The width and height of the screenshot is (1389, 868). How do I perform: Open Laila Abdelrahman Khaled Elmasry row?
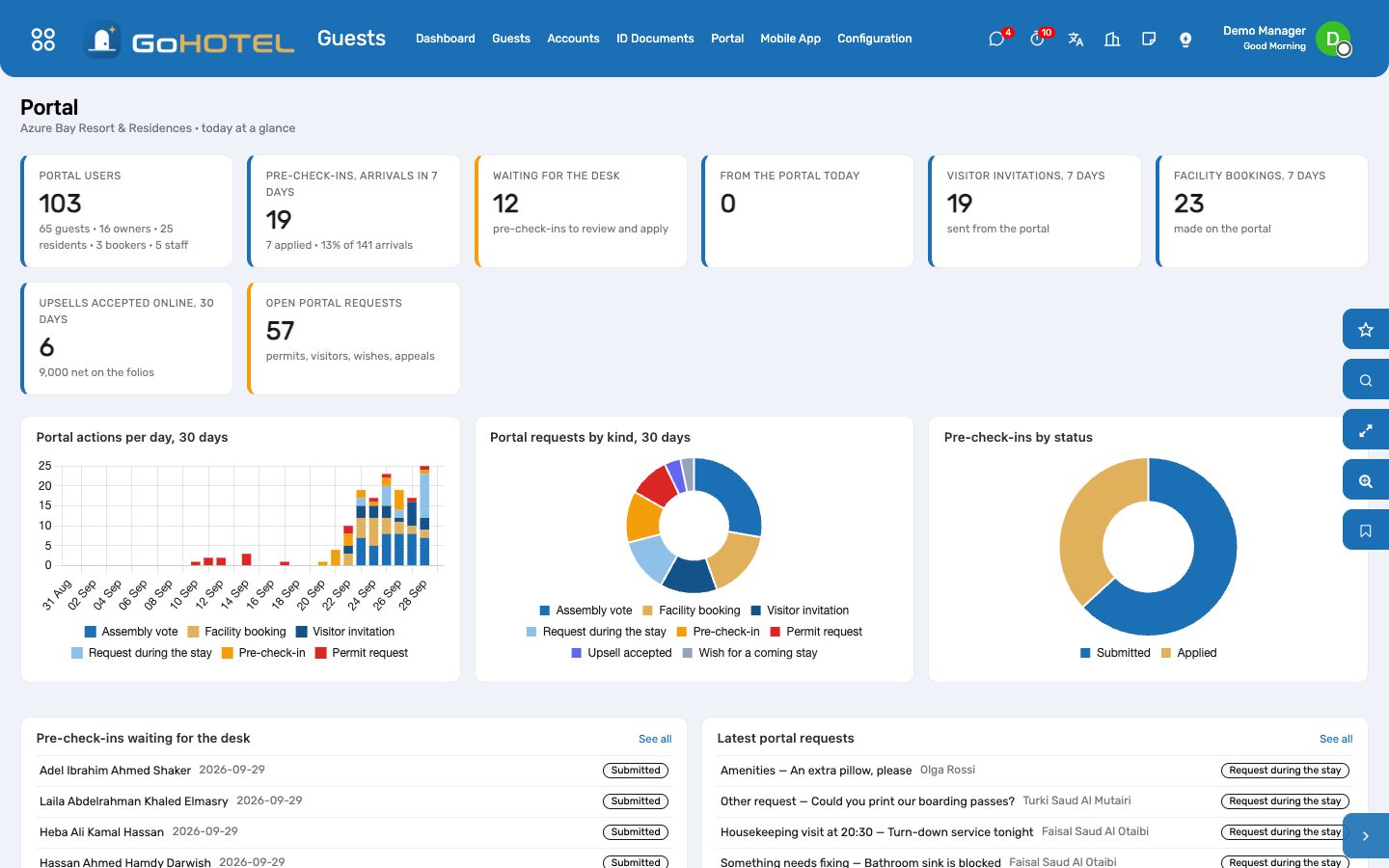point(354,801)
